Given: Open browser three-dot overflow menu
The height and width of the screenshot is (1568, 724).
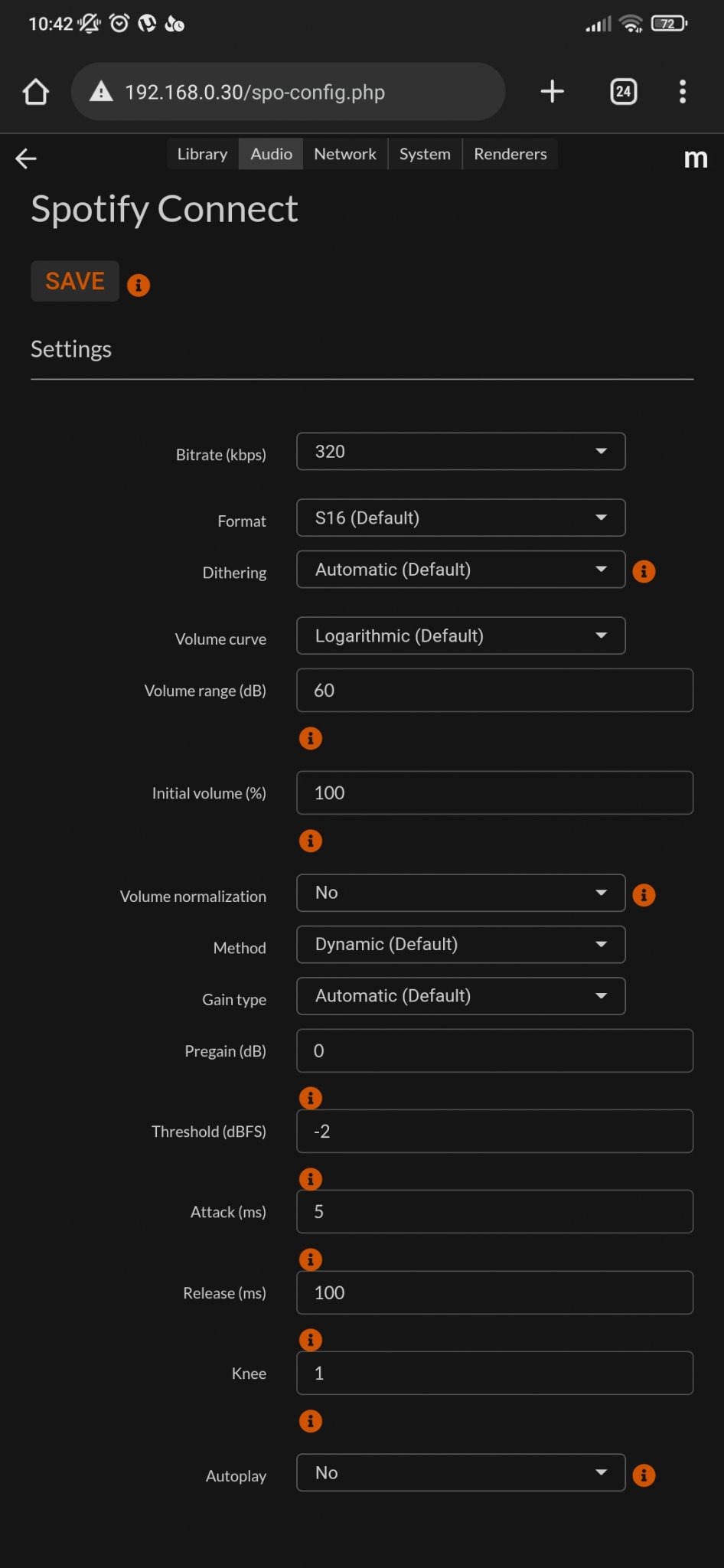Looking at the screenshot, I should pos(683,92).
